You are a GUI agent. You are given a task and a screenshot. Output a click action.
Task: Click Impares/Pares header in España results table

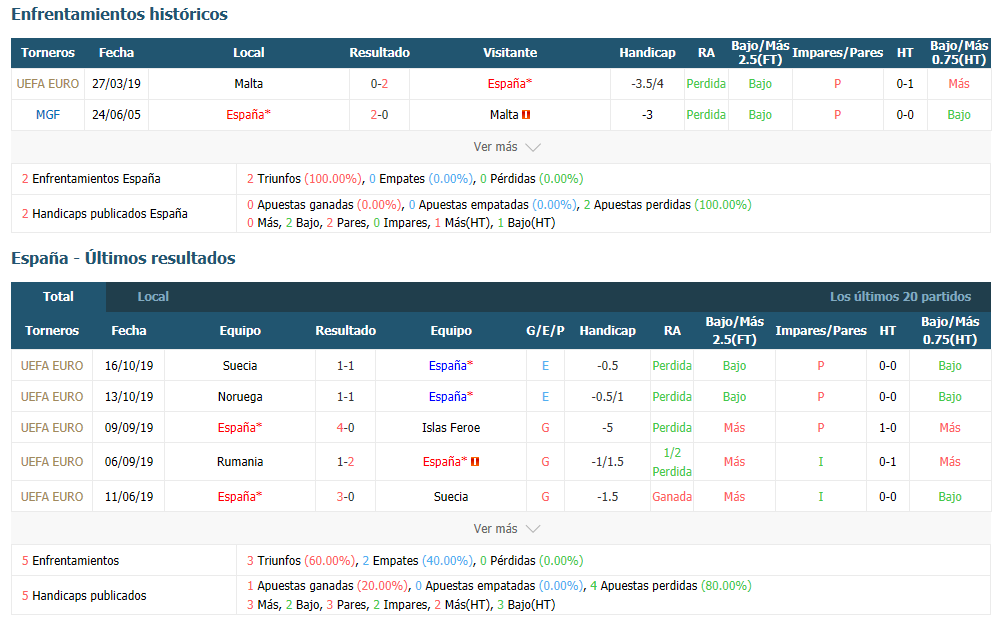coord(821,331)
